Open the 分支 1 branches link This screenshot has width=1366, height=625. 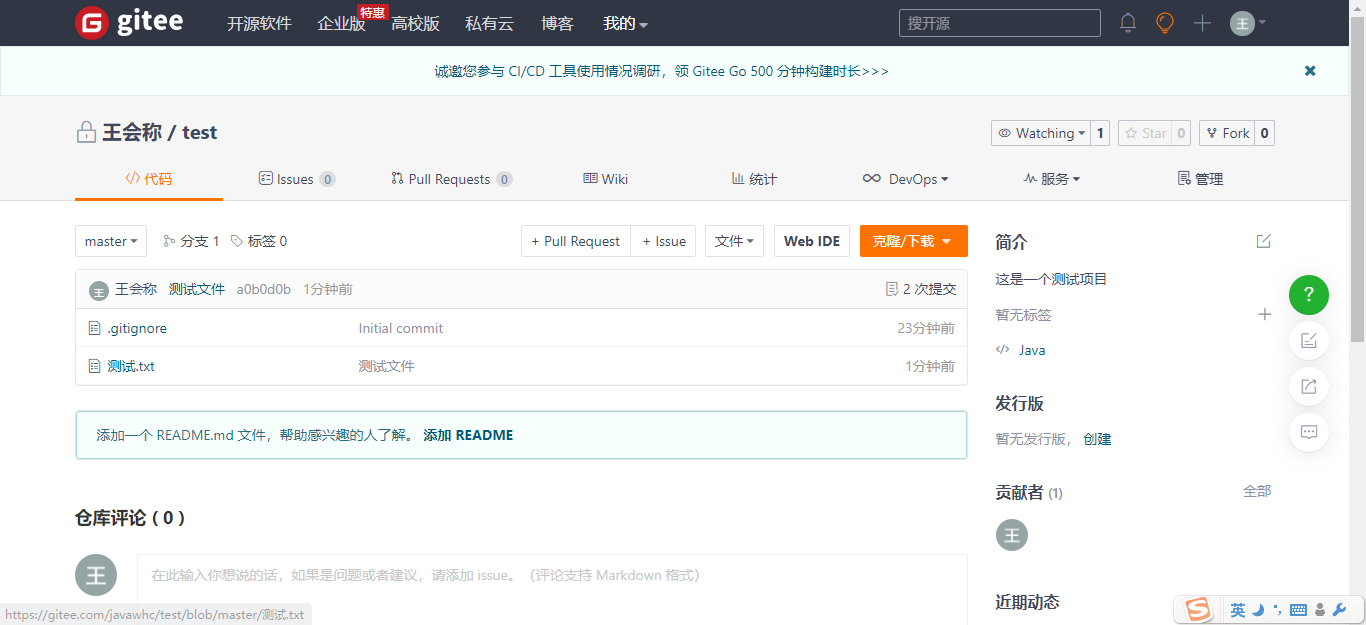click(x=191, y=241)
